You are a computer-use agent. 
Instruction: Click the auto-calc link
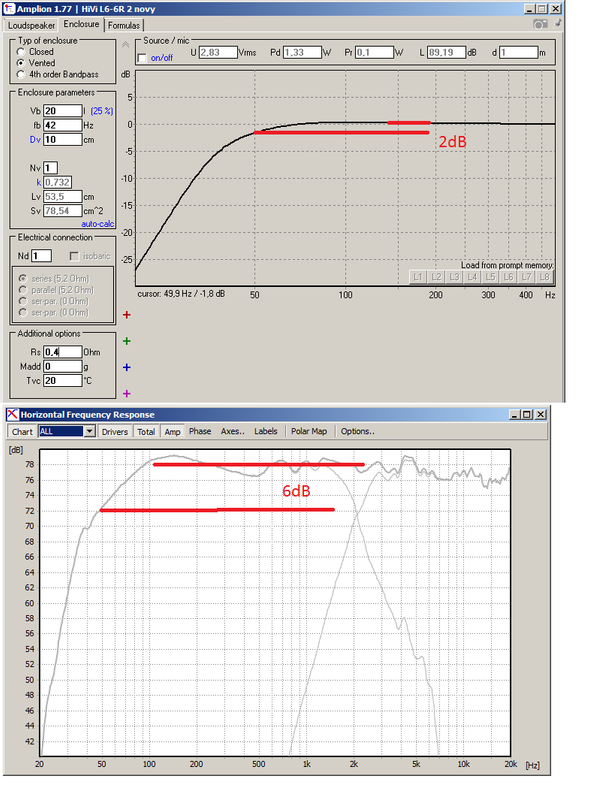coord(97,224)
